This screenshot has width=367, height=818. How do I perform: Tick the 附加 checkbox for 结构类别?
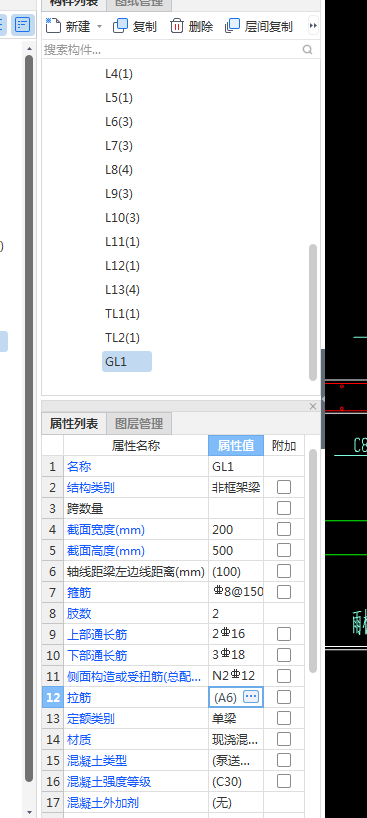pos(284,487)
